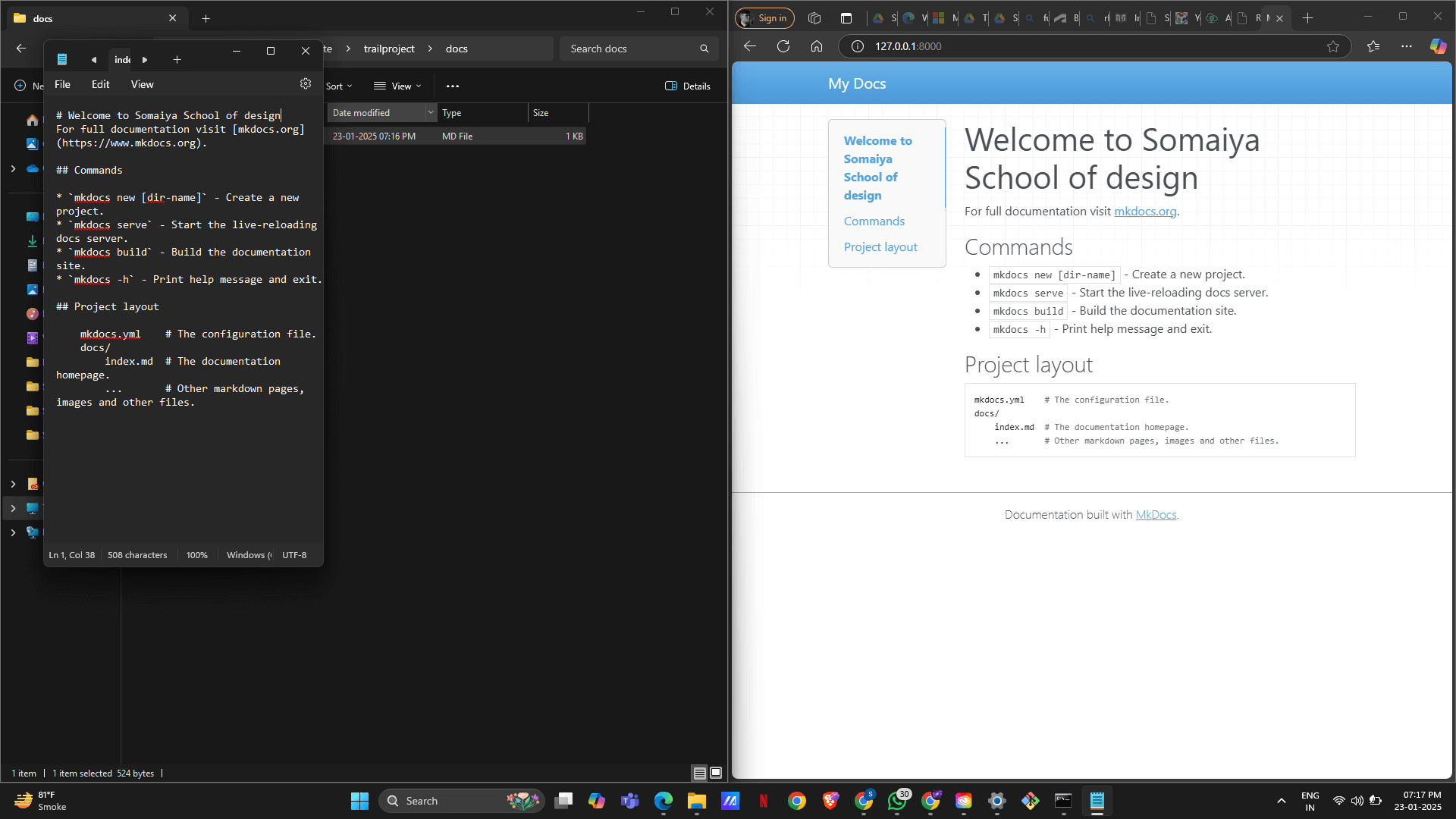Open a new browser tab
This screenshot has width=1456, height=819.
click(x=1308, y=18)
